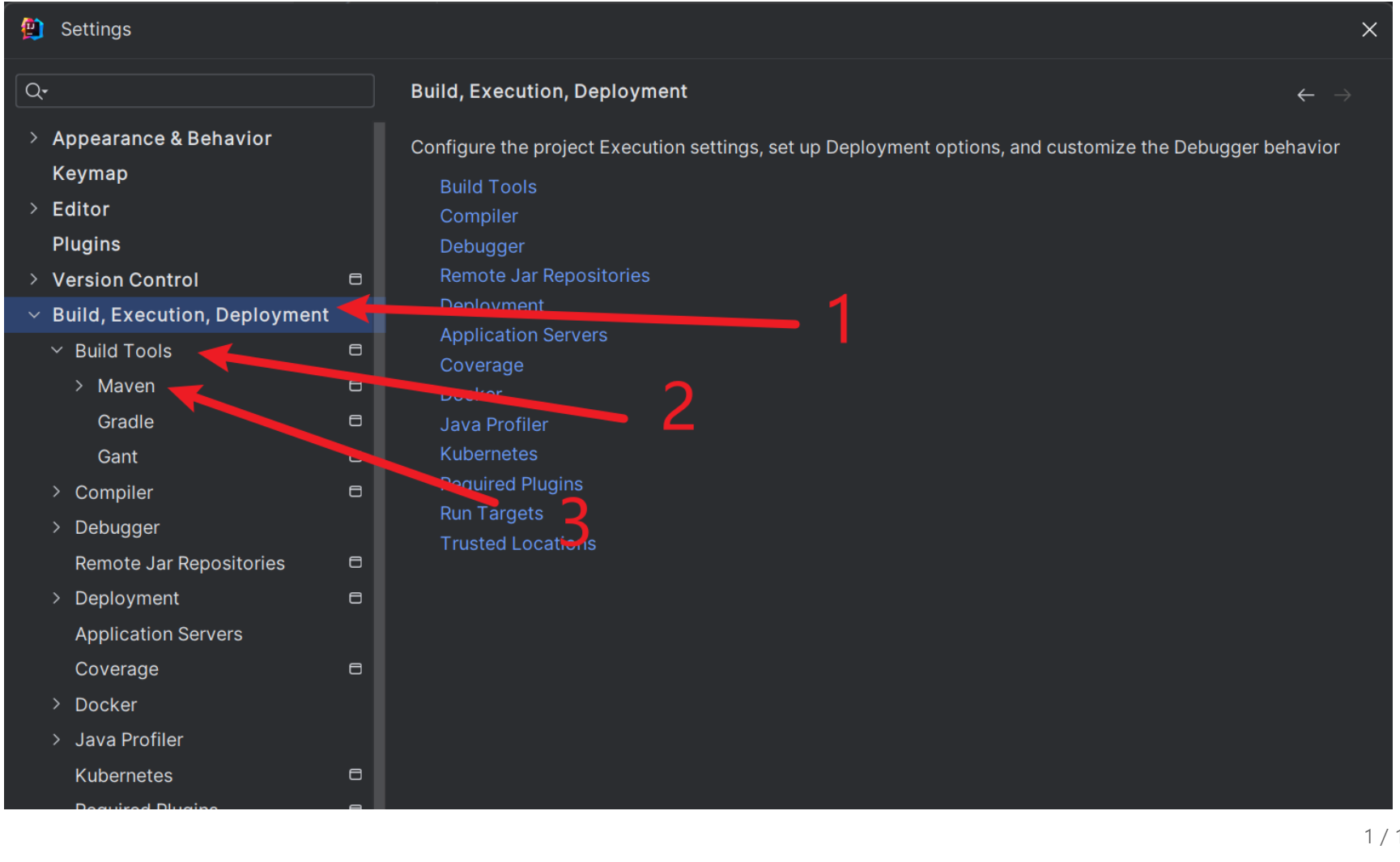The height and width of the screenshot is (862, 1400).
Task: Expand the Java Profiler tree node
Action: point(56,739)
